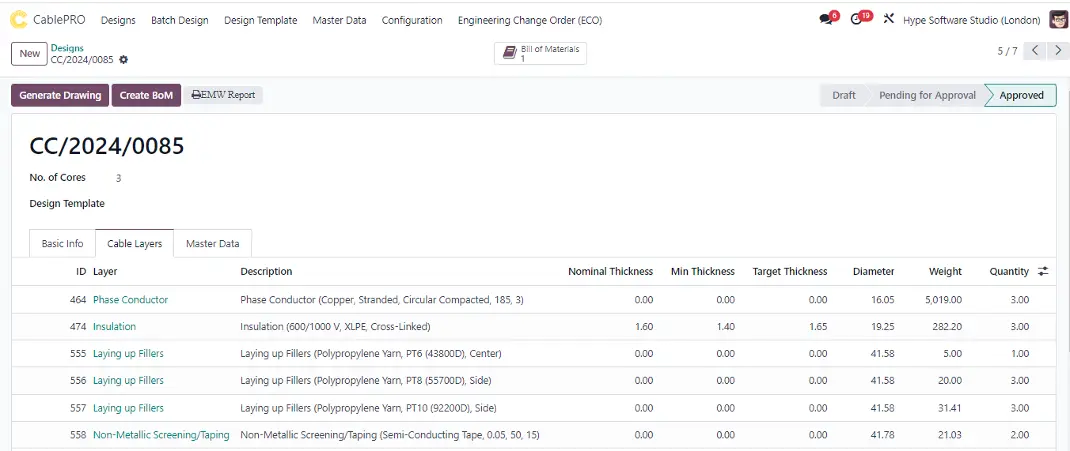This screenshot has height=451, width=1070.
Task: Click Insulation (600/1000 V, XLPE) description cell
Action: tap(335, 327)
